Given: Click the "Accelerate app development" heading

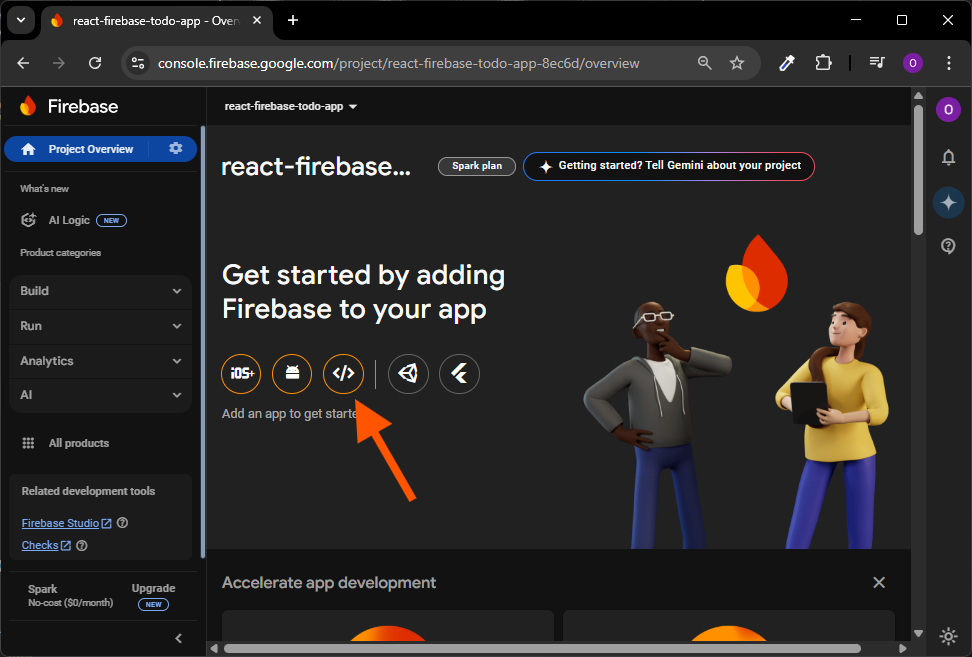Looking at the screenshot, I should point(329,583).
